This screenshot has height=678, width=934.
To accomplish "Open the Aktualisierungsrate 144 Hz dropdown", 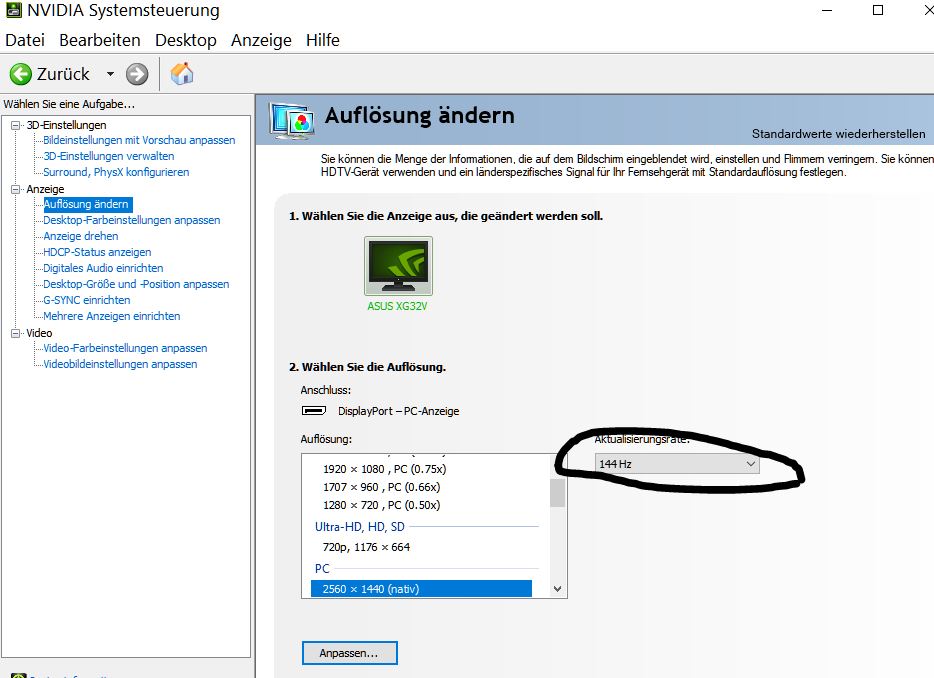I will [677, 464].
